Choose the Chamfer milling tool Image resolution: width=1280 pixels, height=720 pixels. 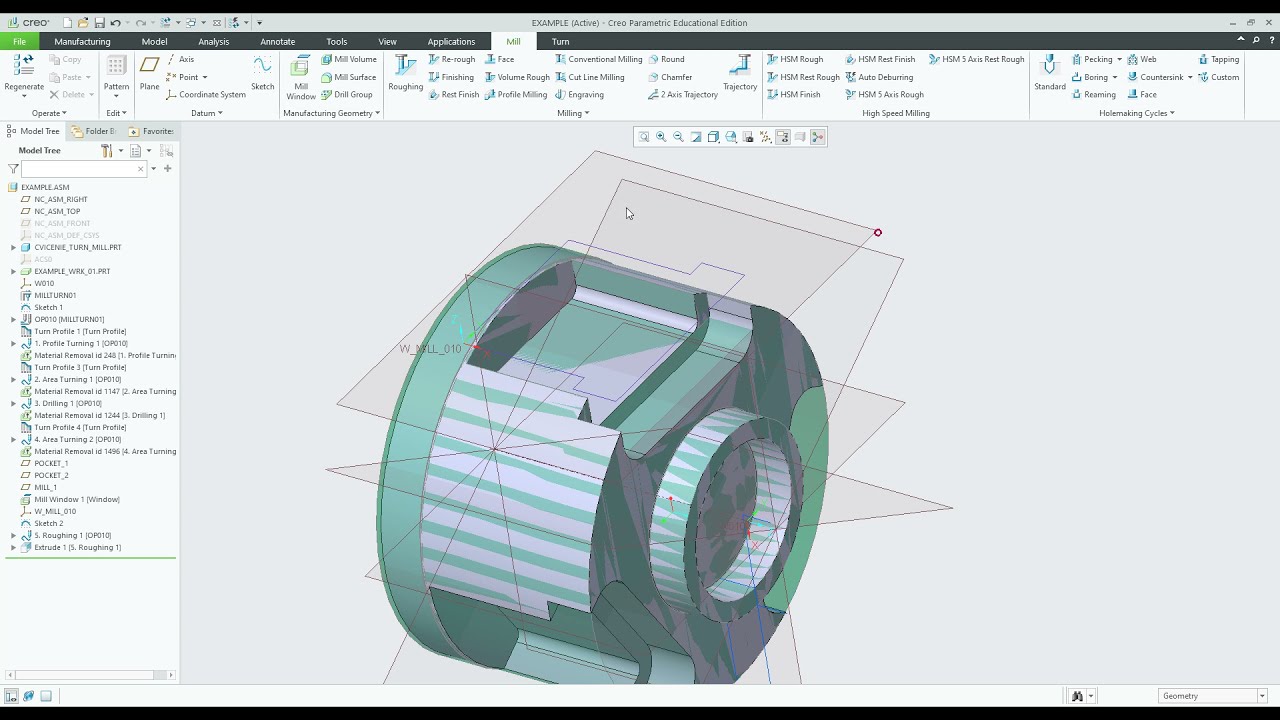[x=670, y=77]
